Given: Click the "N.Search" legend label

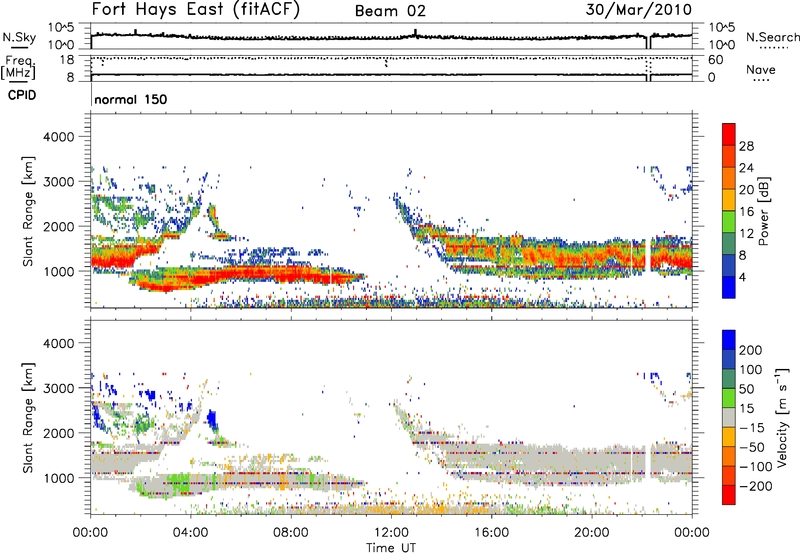Looking at the screenshot, I should [x=772, y=37].
